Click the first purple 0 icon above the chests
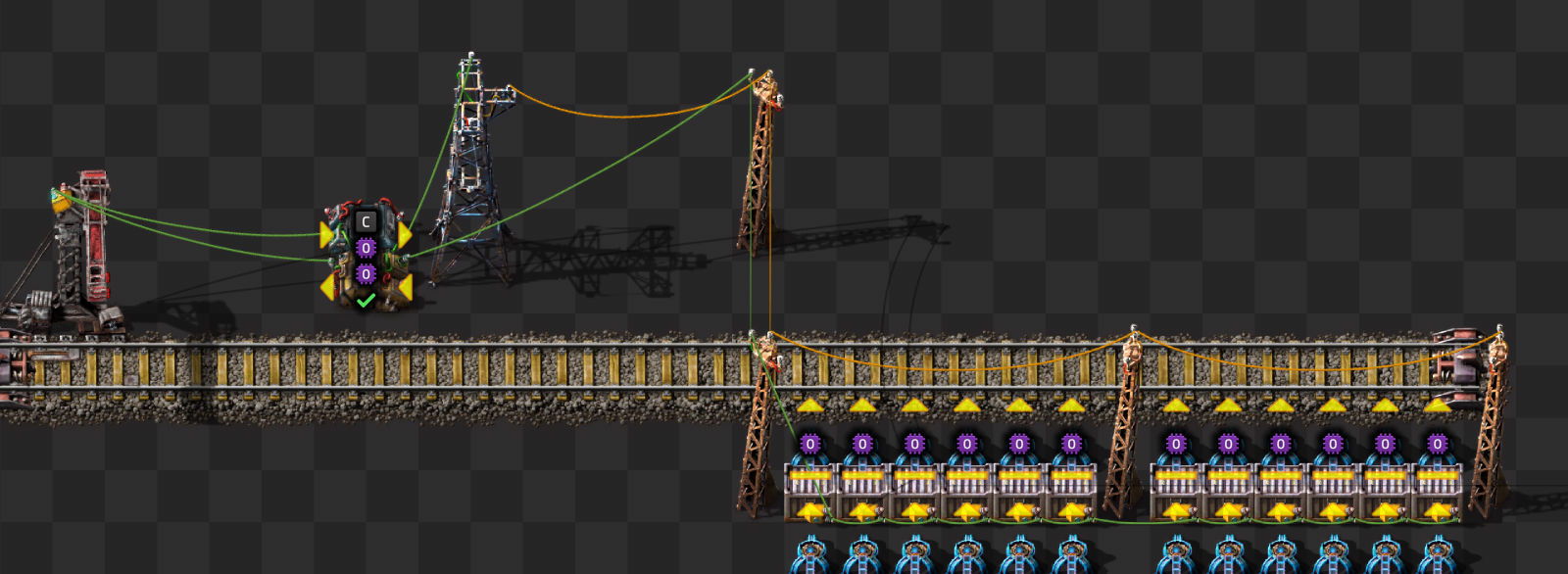The image size is (1568, 574). [x=810, y=444]
